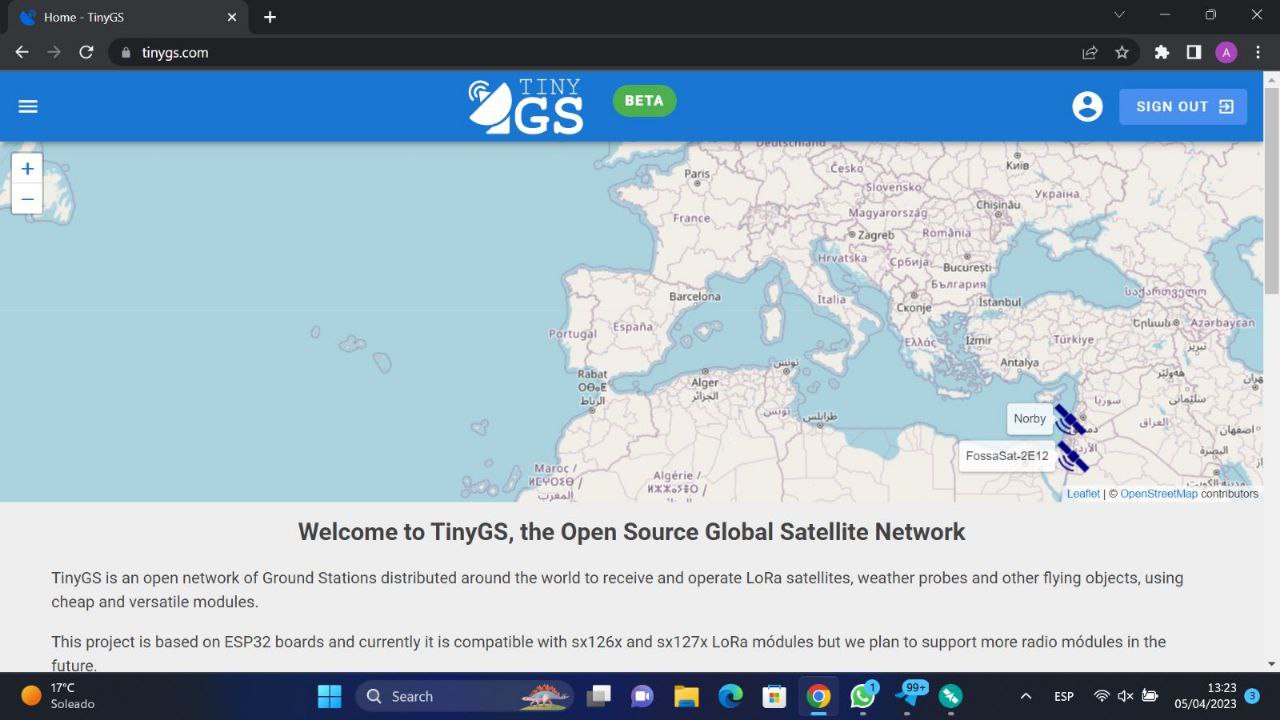The image size is (1280, 720).
Task: Open the hamburger navigation menu
Action: pos(28,106)
